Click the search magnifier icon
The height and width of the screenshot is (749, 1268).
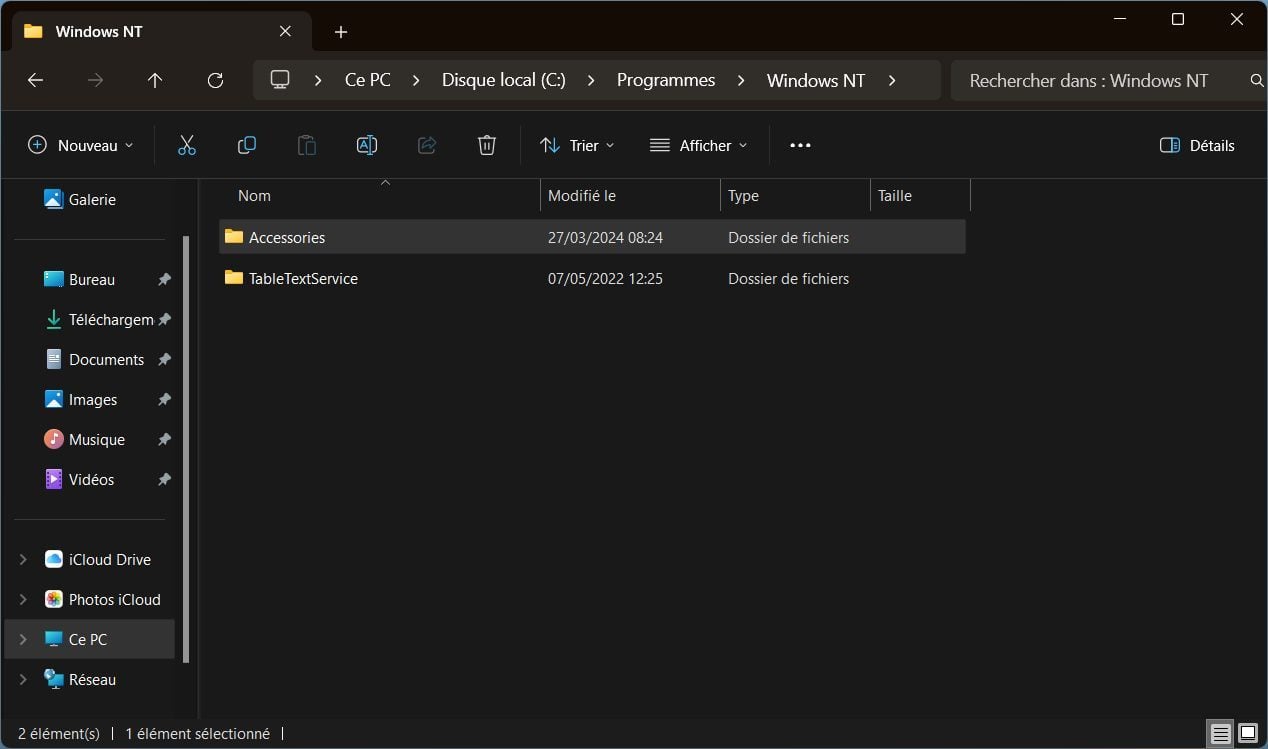coord(1257,80)
